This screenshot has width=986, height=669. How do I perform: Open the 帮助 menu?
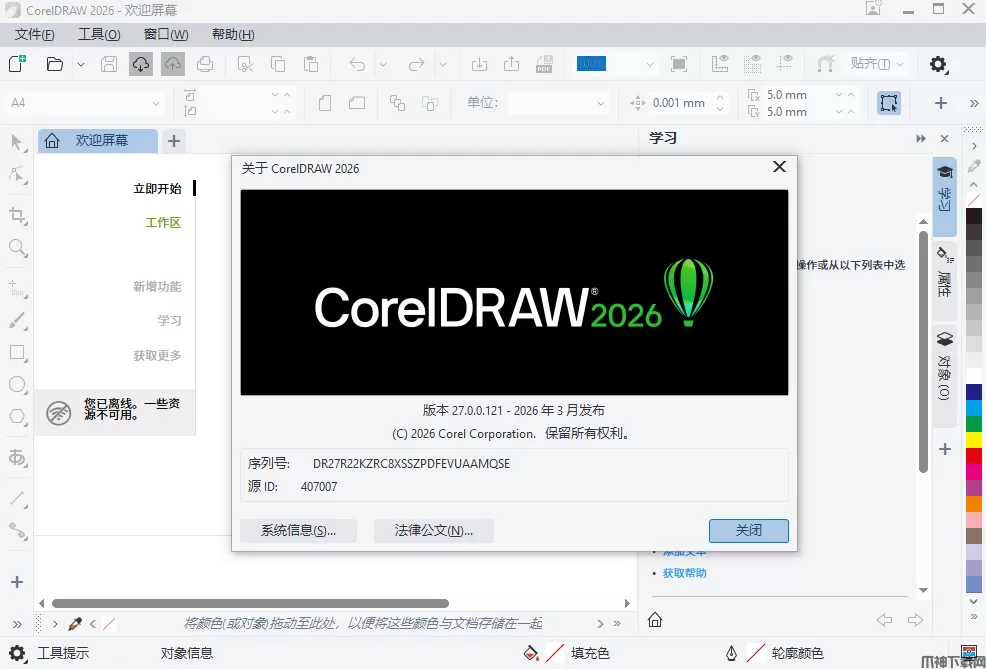coord(233,34)
